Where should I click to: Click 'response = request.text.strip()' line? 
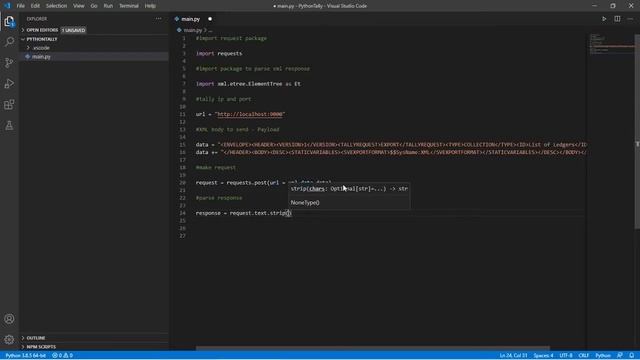coord(243,213)
